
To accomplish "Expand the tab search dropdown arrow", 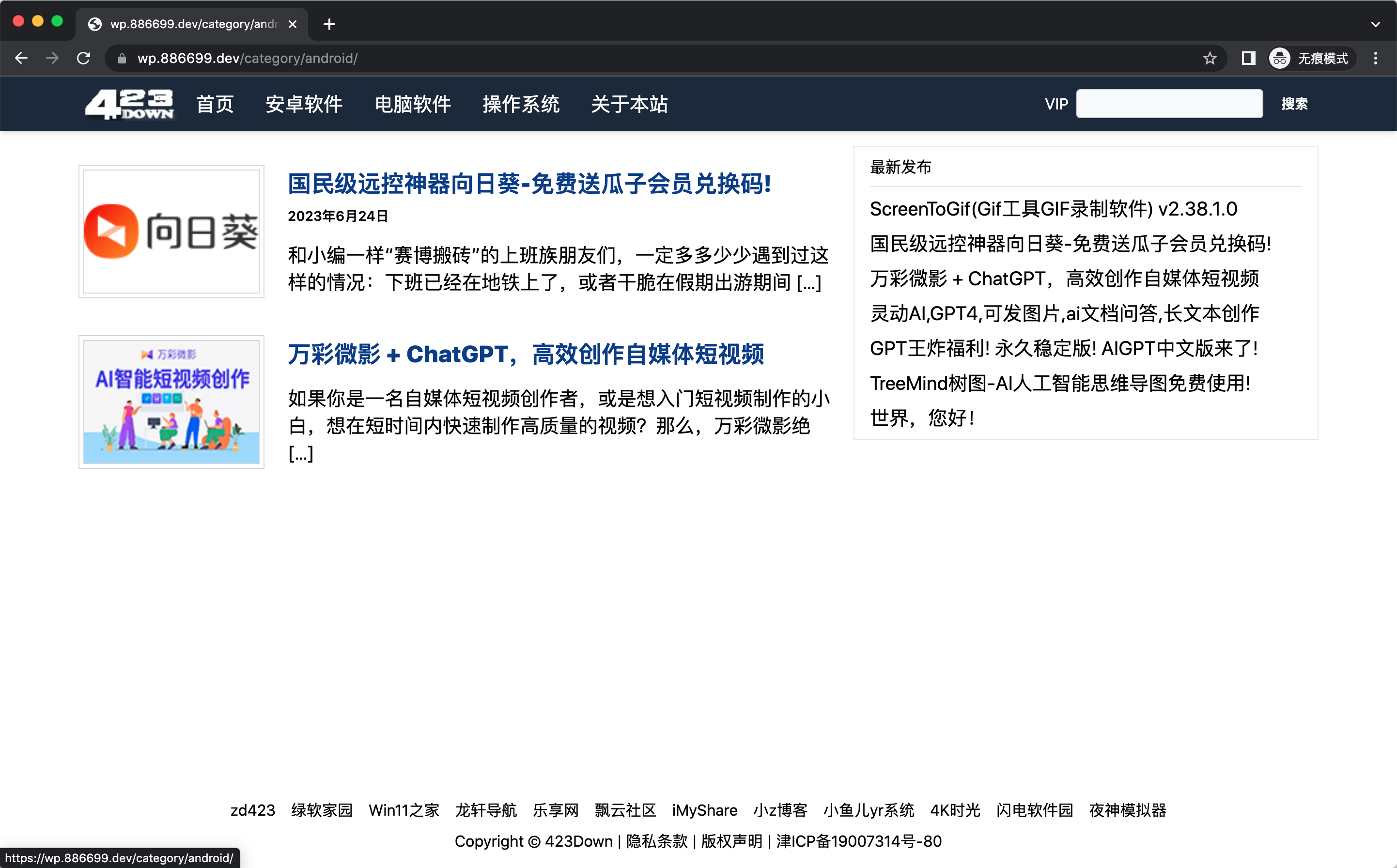I will pos(1375,24).
